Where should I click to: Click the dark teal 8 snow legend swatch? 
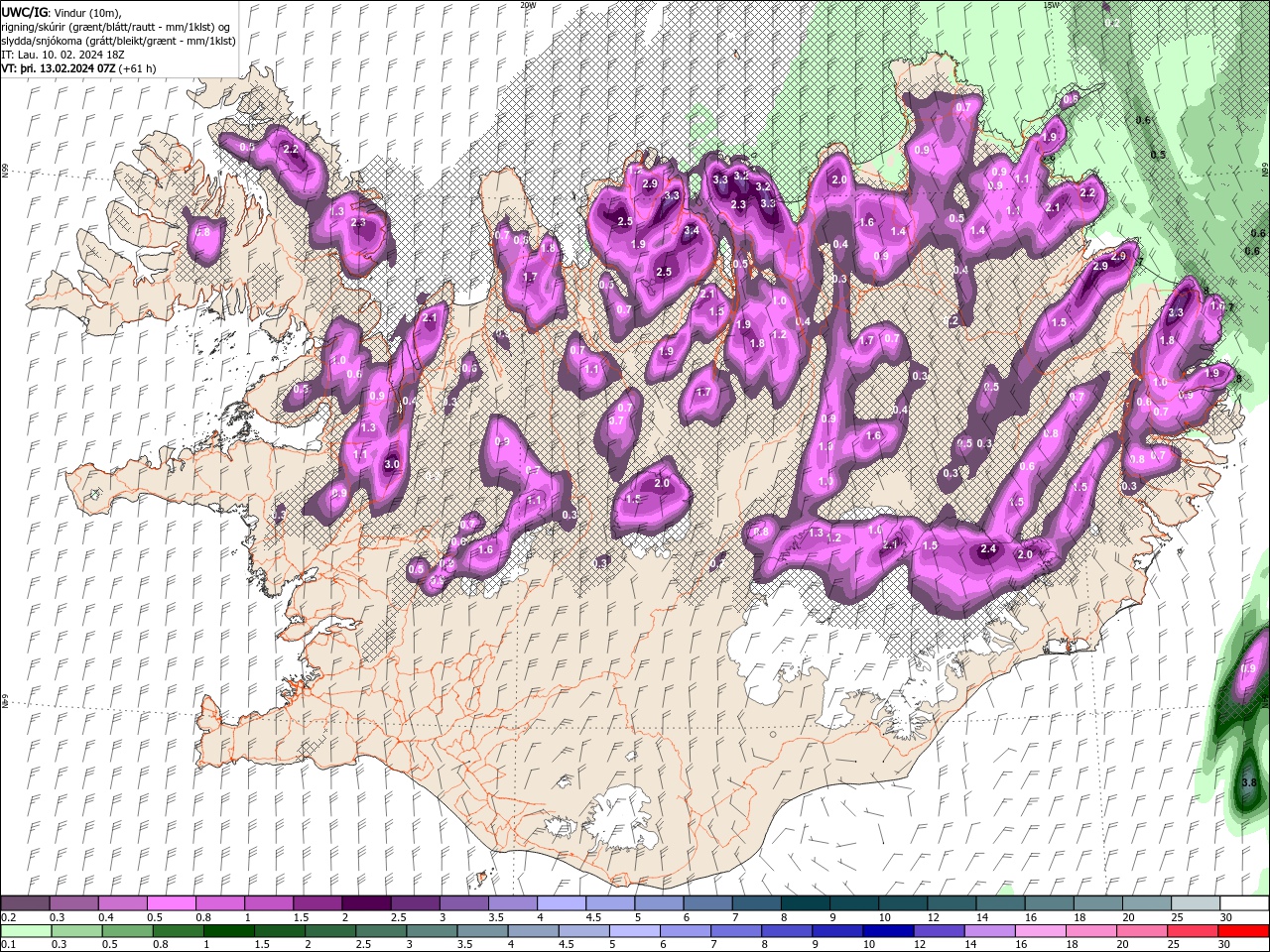(x=805, y=903)
